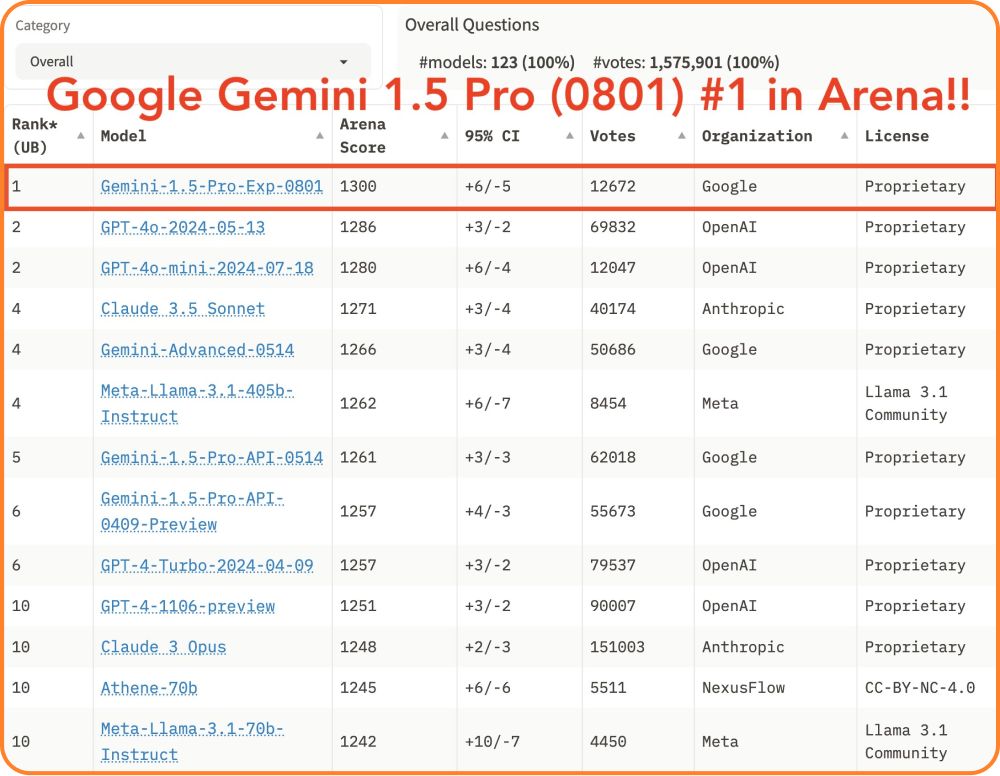Select votes count 90007
This screenshot has width=1000, height=776.
pyautogui.click(x=612, y=606)
